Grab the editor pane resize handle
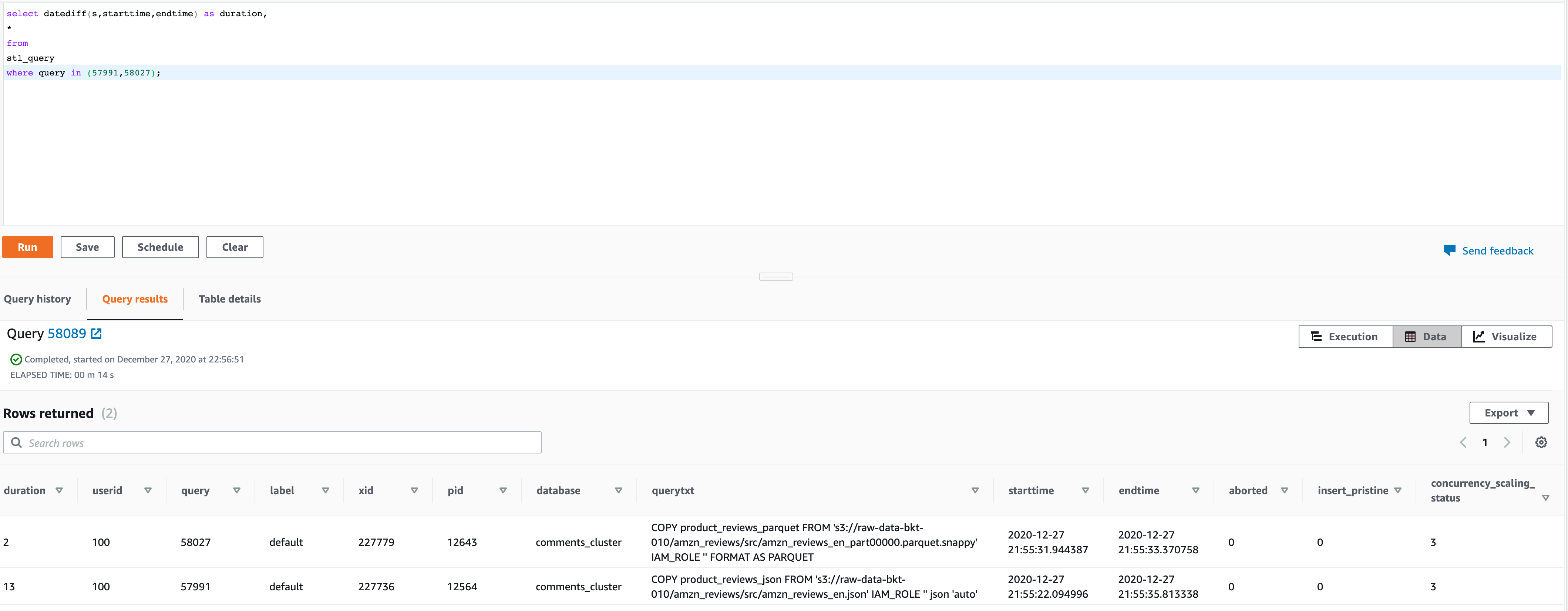The height and width of the screenshot is (611, 1568). click(x=775, y=277)
